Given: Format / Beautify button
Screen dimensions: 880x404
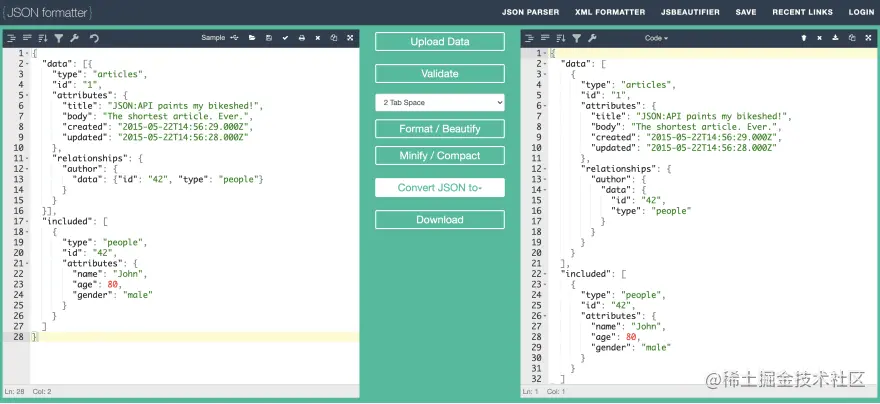Looking at the screenshot, I should [440, 129].
